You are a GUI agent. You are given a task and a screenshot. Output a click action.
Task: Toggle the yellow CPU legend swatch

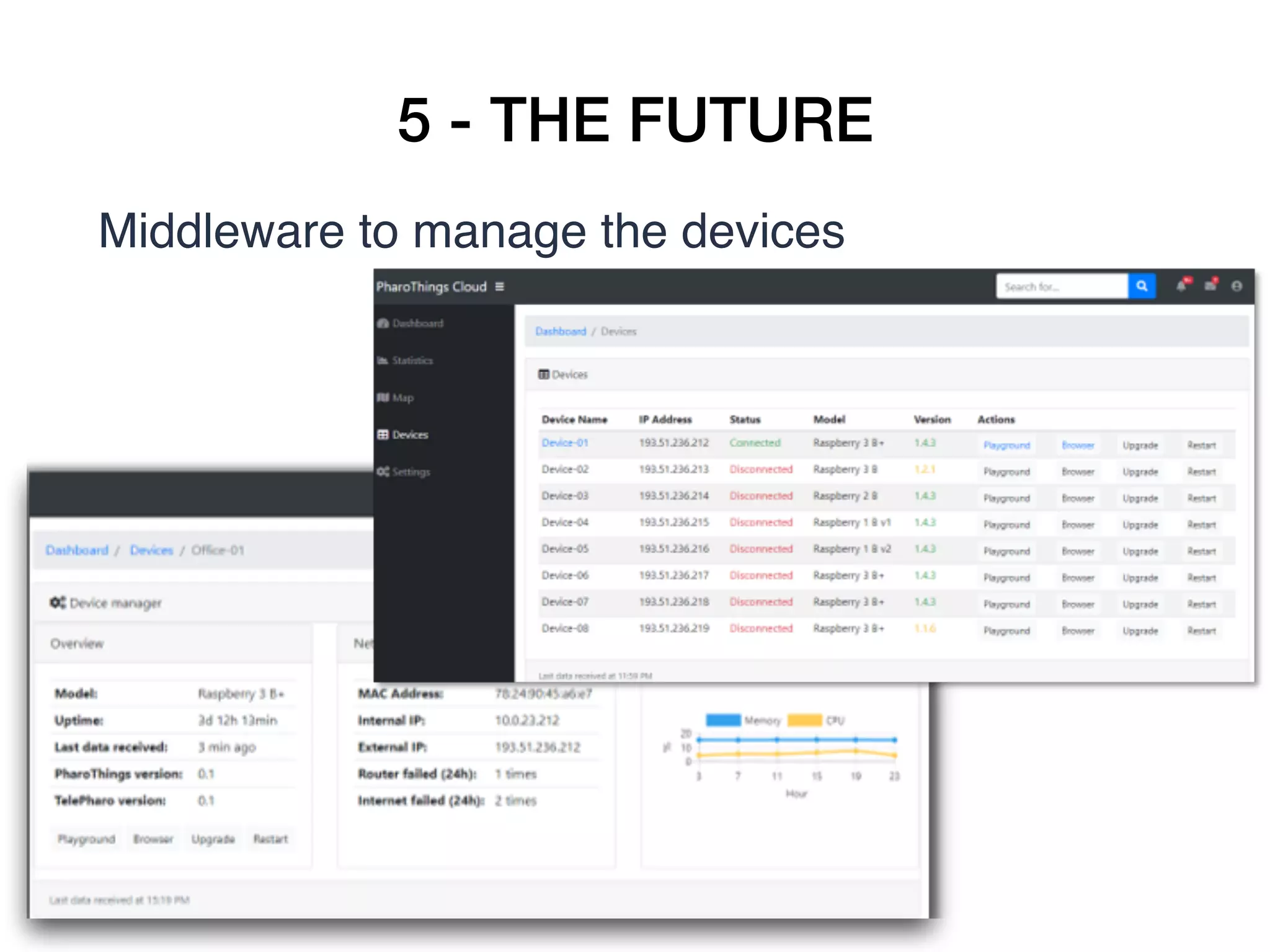pos(804,720)
